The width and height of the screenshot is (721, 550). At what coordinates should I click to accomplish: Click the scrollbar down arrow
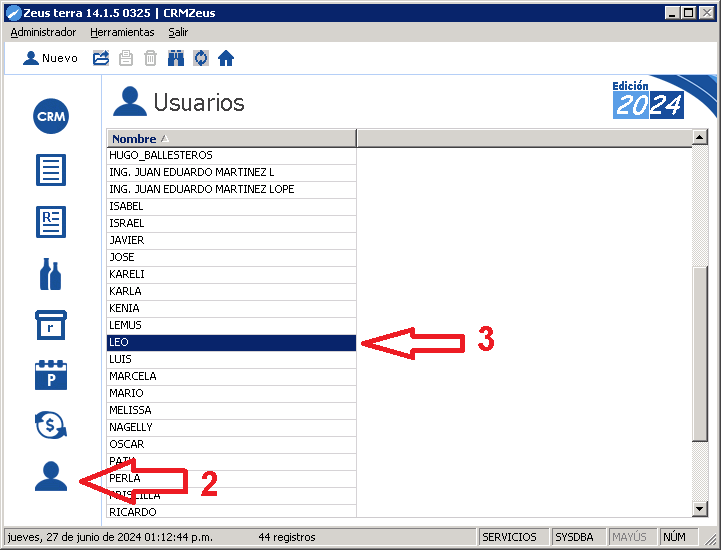[x=699, y=509]
